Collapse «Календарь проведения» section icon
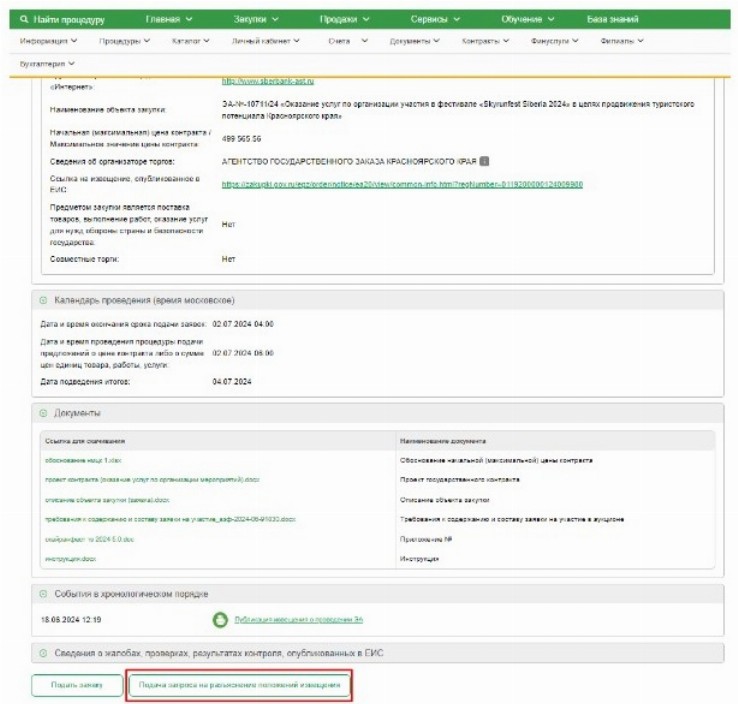The image size is (738, 704). 43,300
